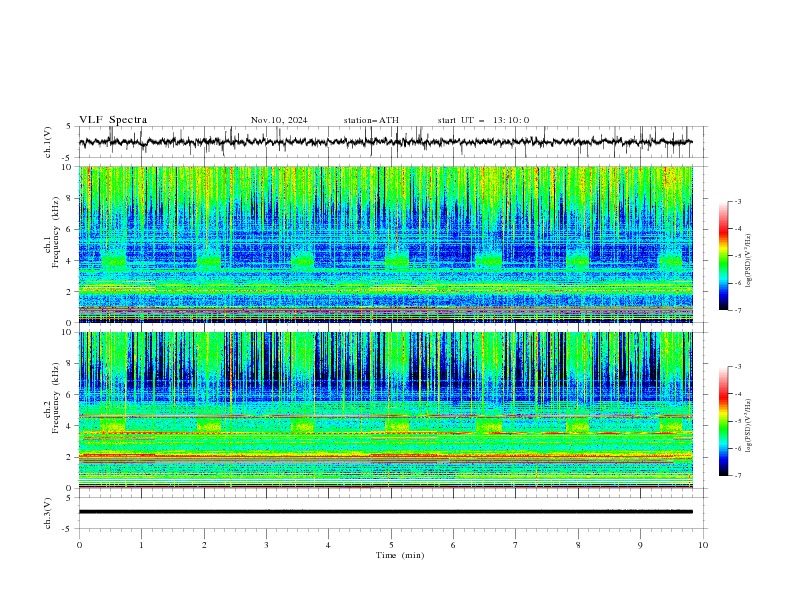The image size is (792, 612).
Task: Click the time axis tick label "3"
Action: (266, 545)
